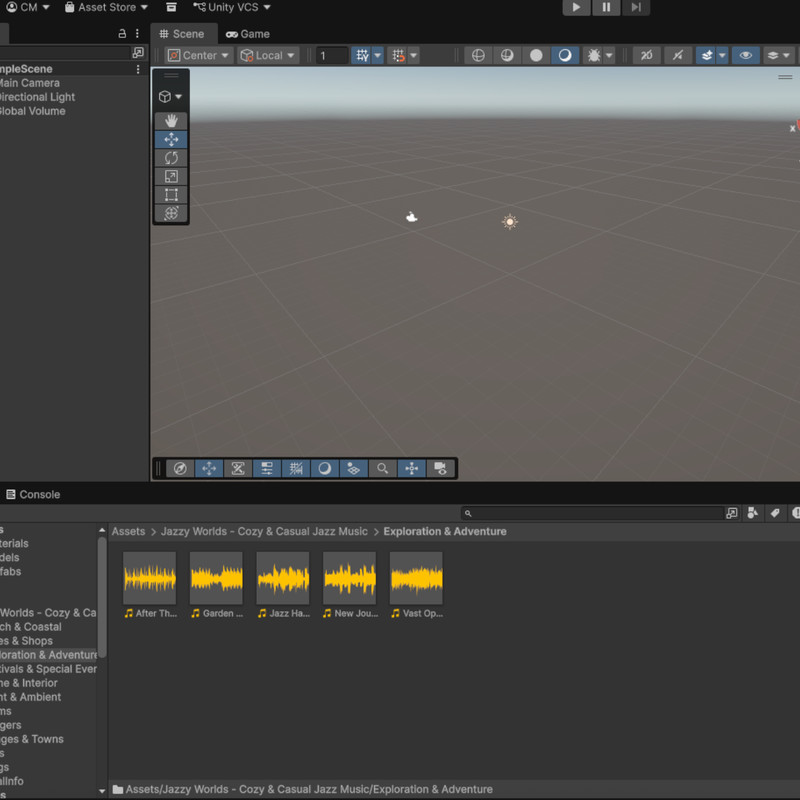Open the Unity VCS menu

232,7
